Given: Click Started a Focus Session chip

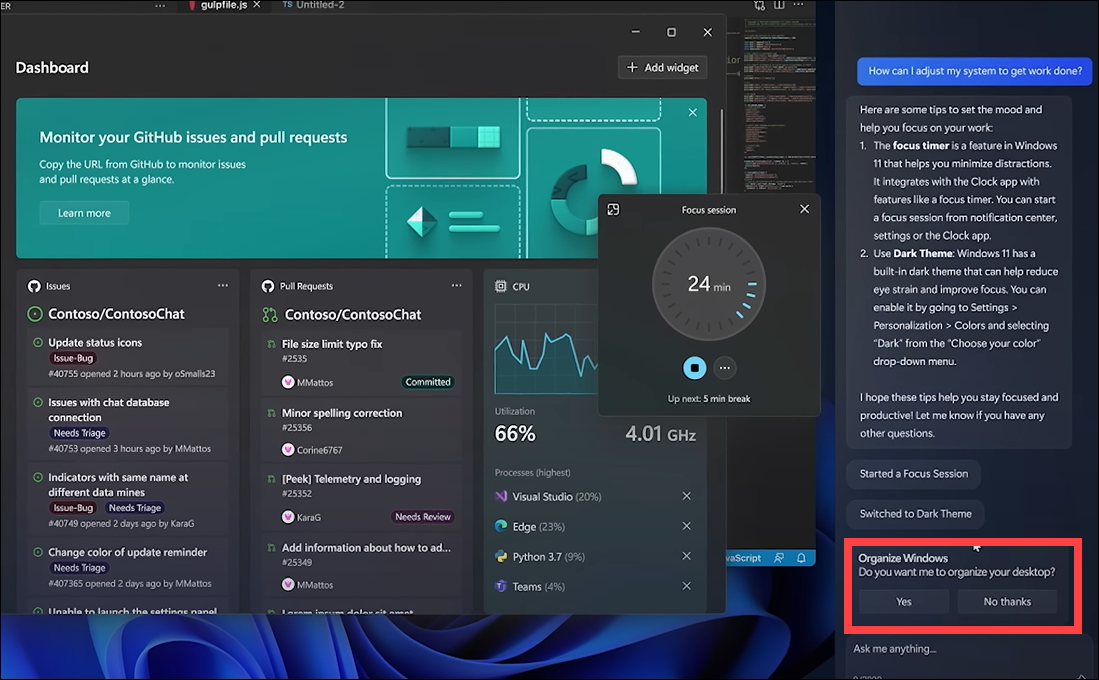Looking at the screenshot, I should [913, 474].
